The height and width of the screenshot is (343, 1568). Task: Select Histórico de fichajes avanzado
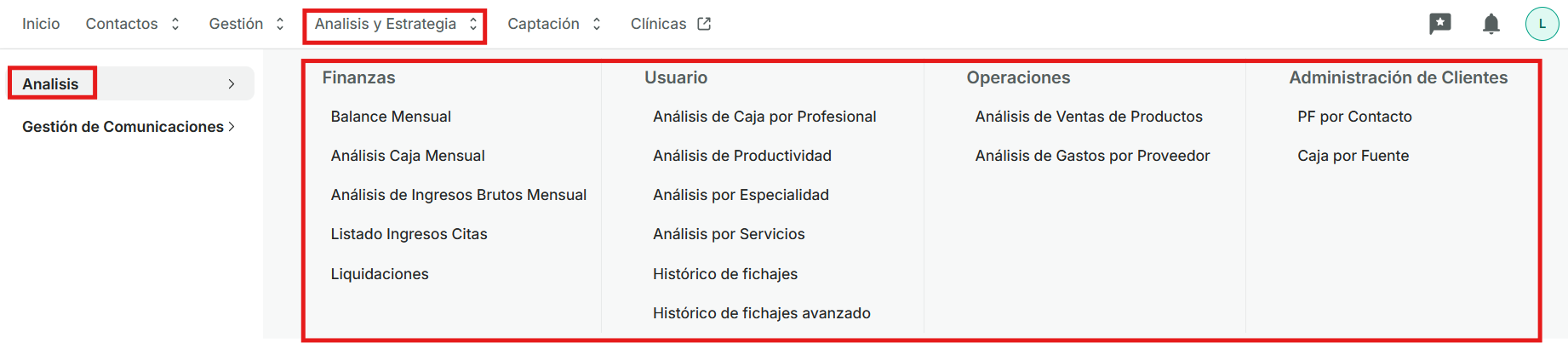pos(761,313)
